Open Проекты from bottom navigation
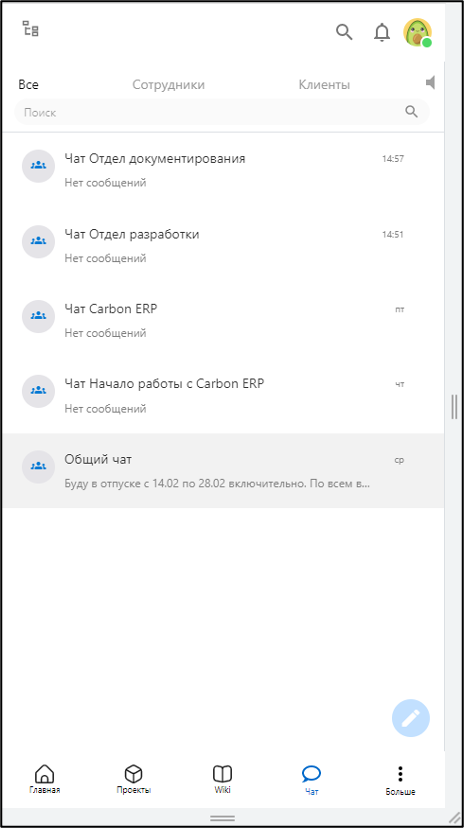This screenshot has height=828, width=464. (134, 779)
